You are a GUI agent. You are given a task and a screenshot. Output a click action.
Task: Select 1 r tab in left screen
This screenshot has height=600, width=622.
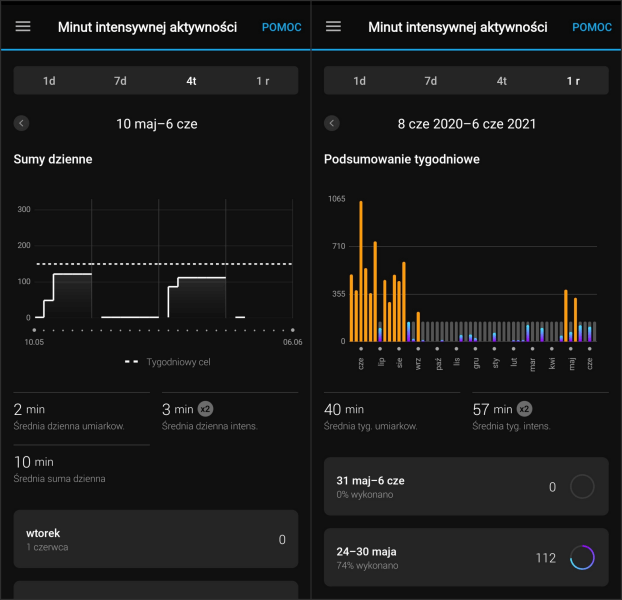tap(263, 81)
